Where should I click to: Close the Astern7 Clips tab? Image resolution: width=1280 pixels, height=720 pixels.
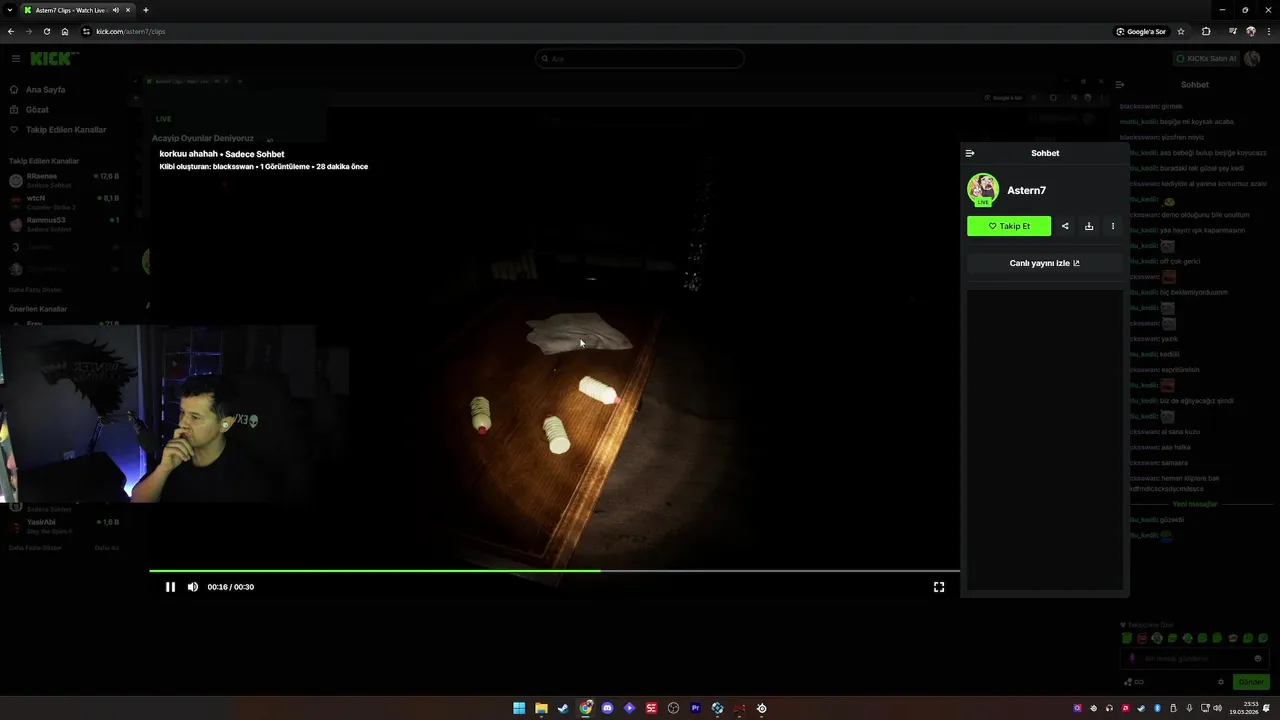[x=128, y=10]
